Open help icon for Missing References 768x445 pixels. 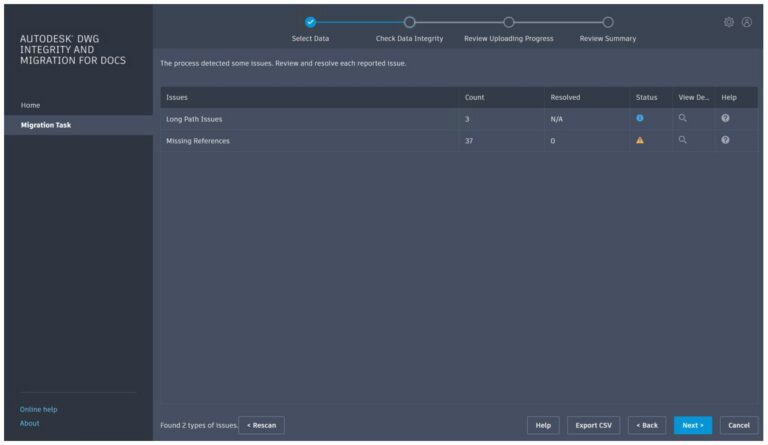[725, 140]
